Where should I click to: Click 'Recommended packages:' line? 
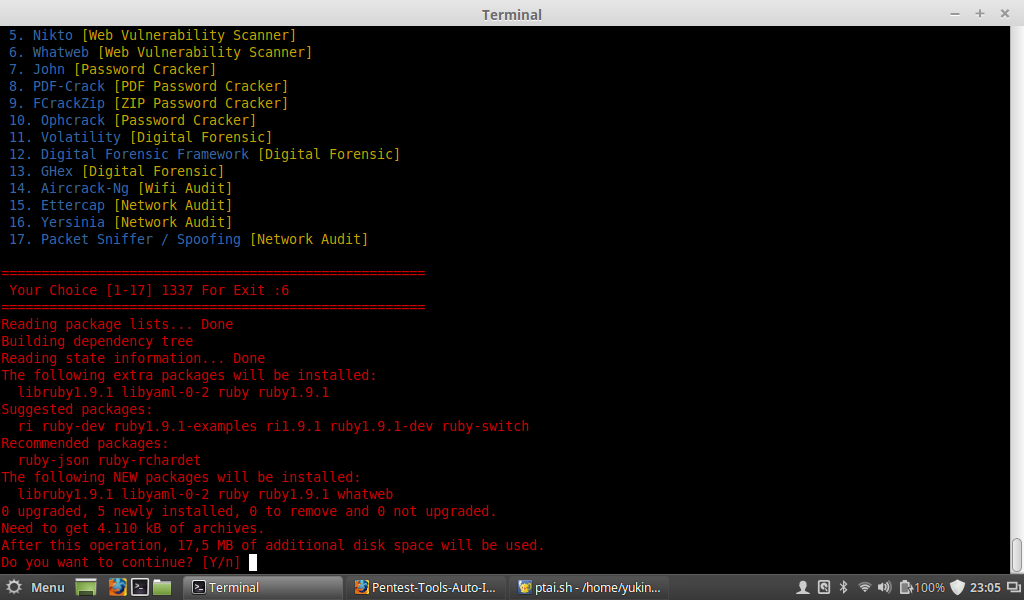pyautogui.click(x=85, y=443)
